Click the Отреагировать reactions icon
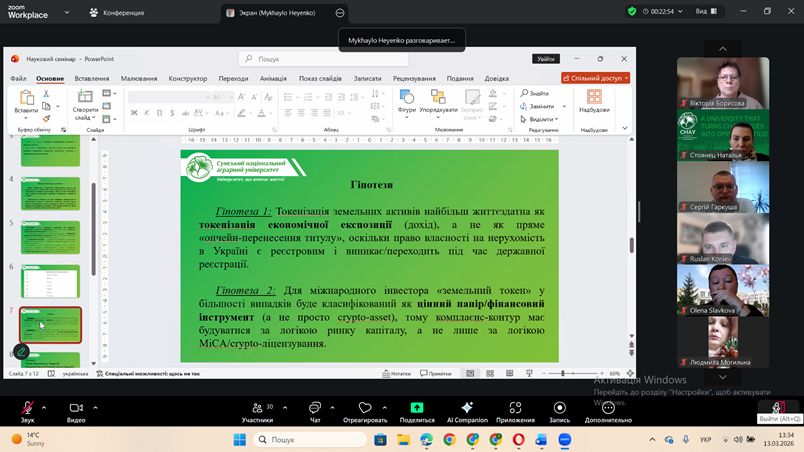 [364, 408]
